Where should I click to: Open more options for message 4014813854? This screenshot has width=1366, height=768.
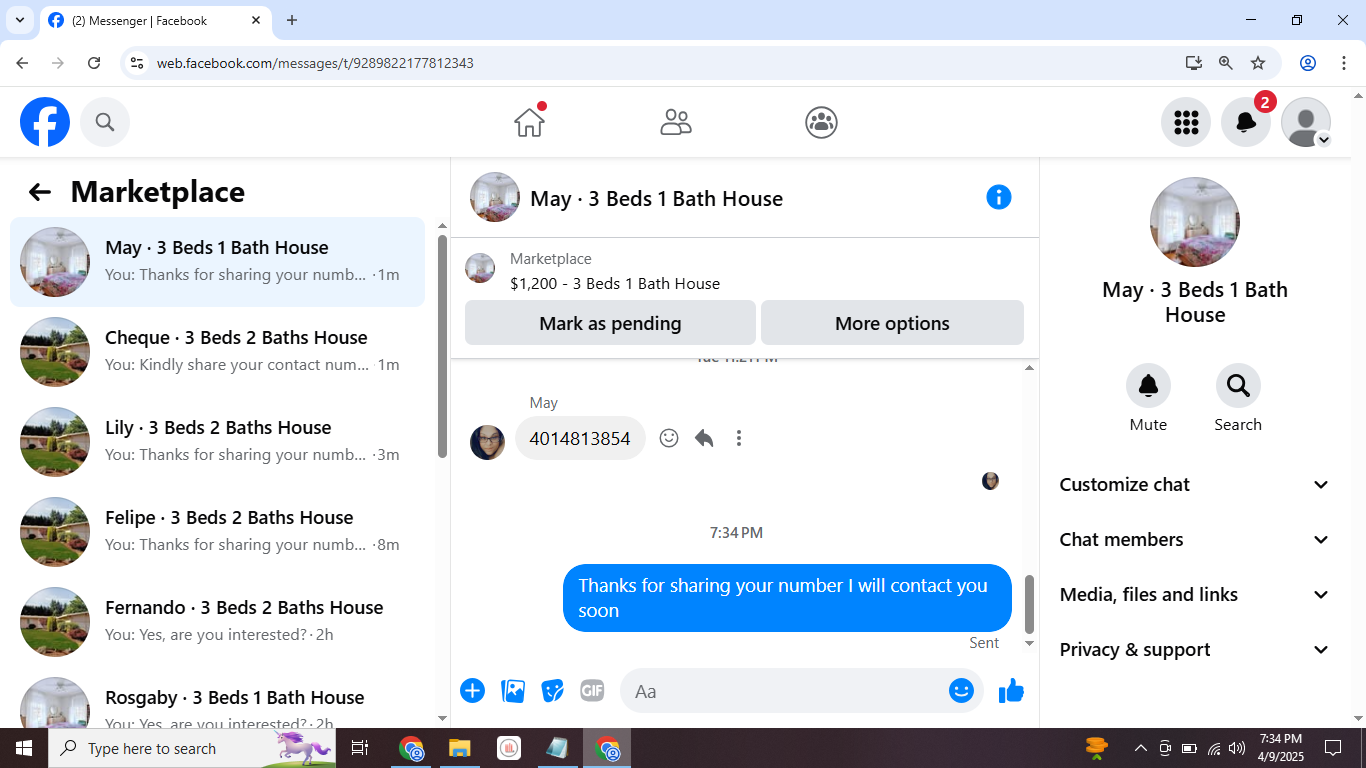(x=739, y=438)
